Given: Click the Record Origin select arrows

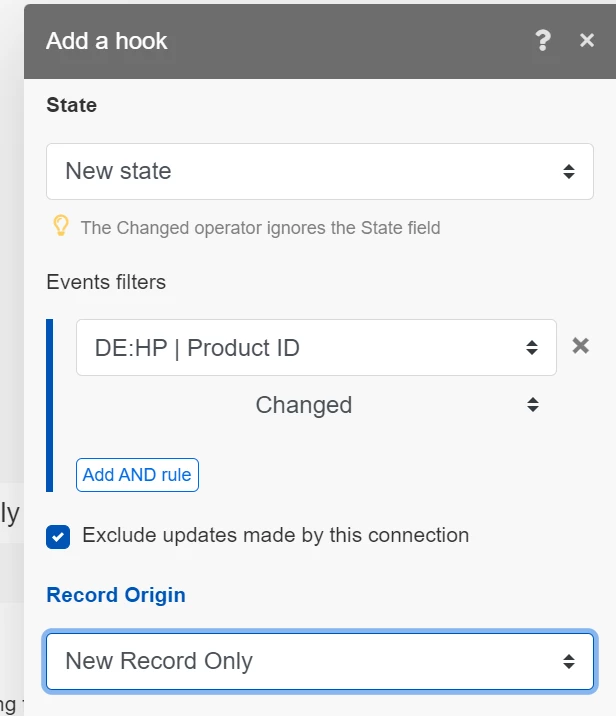Looking at the screenshot, I should tap(568, 661).
